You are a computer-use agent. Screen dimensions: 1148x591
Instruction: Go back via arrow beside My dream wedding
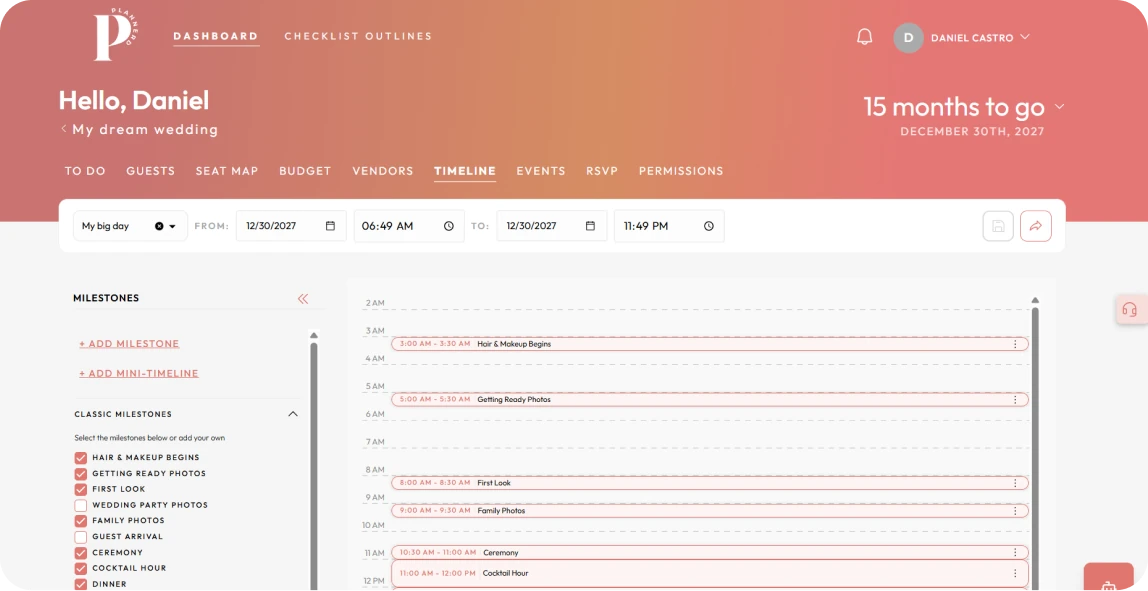coord(64,129)
